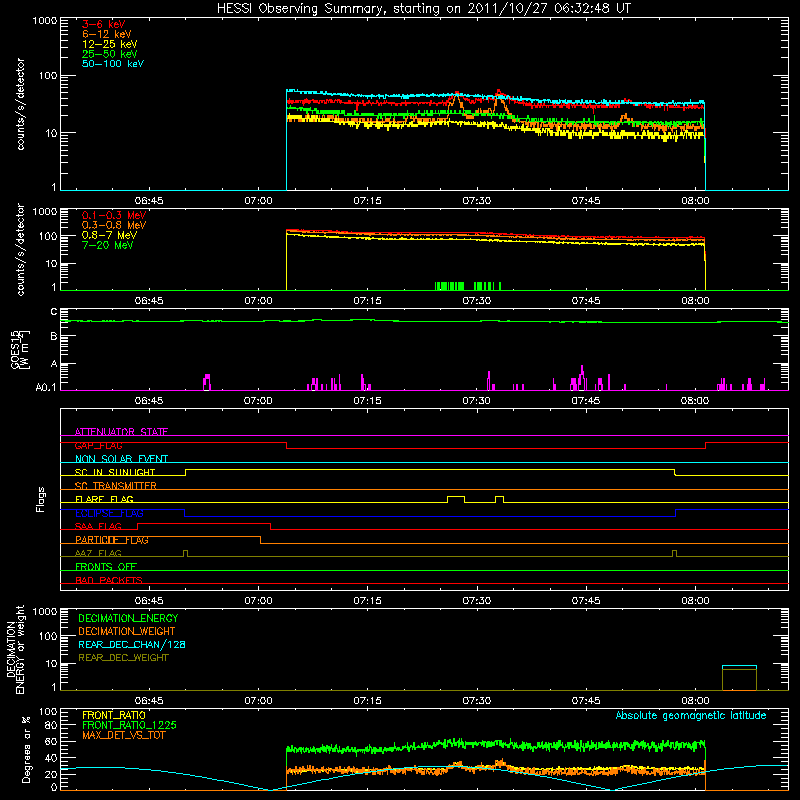Click the Degrees or % axis title
This screenshot has width=800, height=800.
[26, 749]
